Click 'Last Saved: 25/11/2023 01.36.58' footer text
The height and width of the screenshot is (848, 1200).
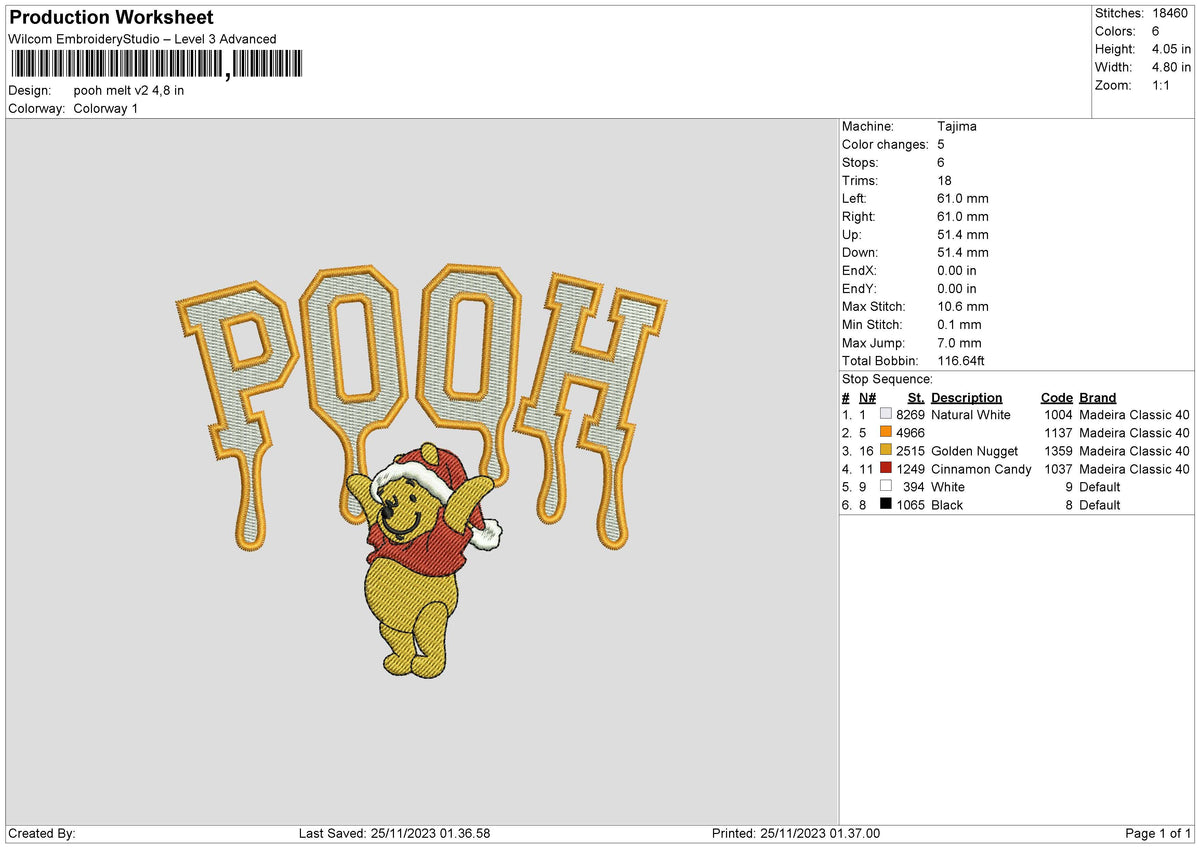394,833
